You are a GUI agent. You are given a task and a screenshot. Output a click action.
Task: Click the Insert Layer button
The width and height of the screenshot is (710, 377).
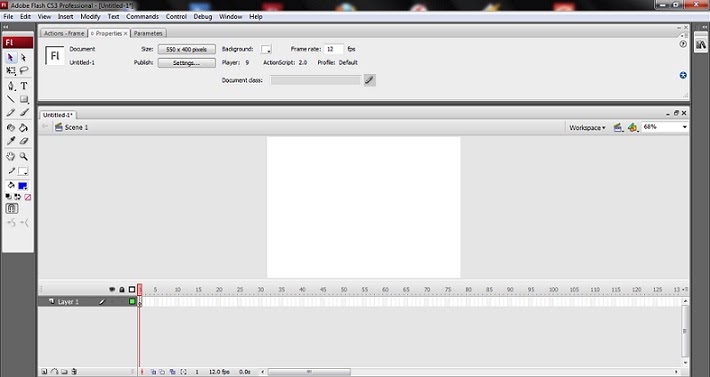click(x=44, y=372)
